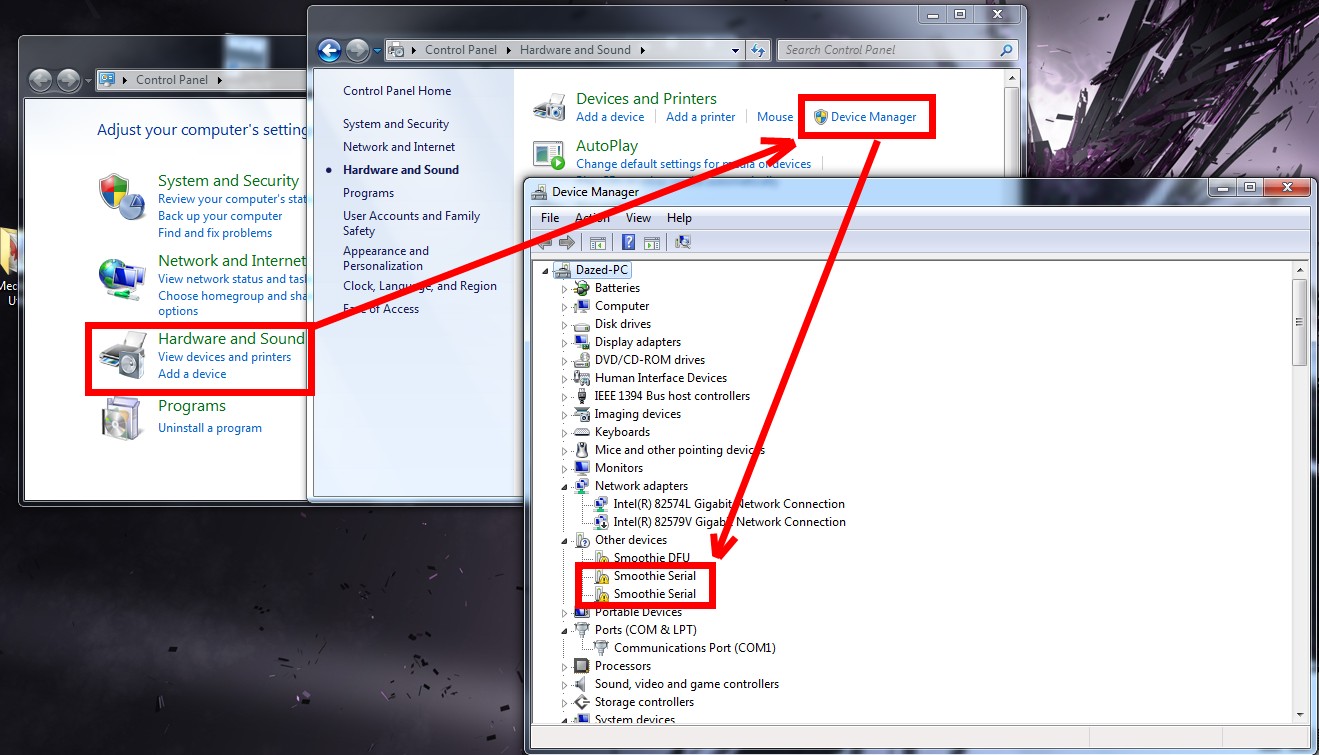Click the blue Help question mark toolbar icon
Image resolution: width=1319 pixels, height=755 pixels.
628,242
